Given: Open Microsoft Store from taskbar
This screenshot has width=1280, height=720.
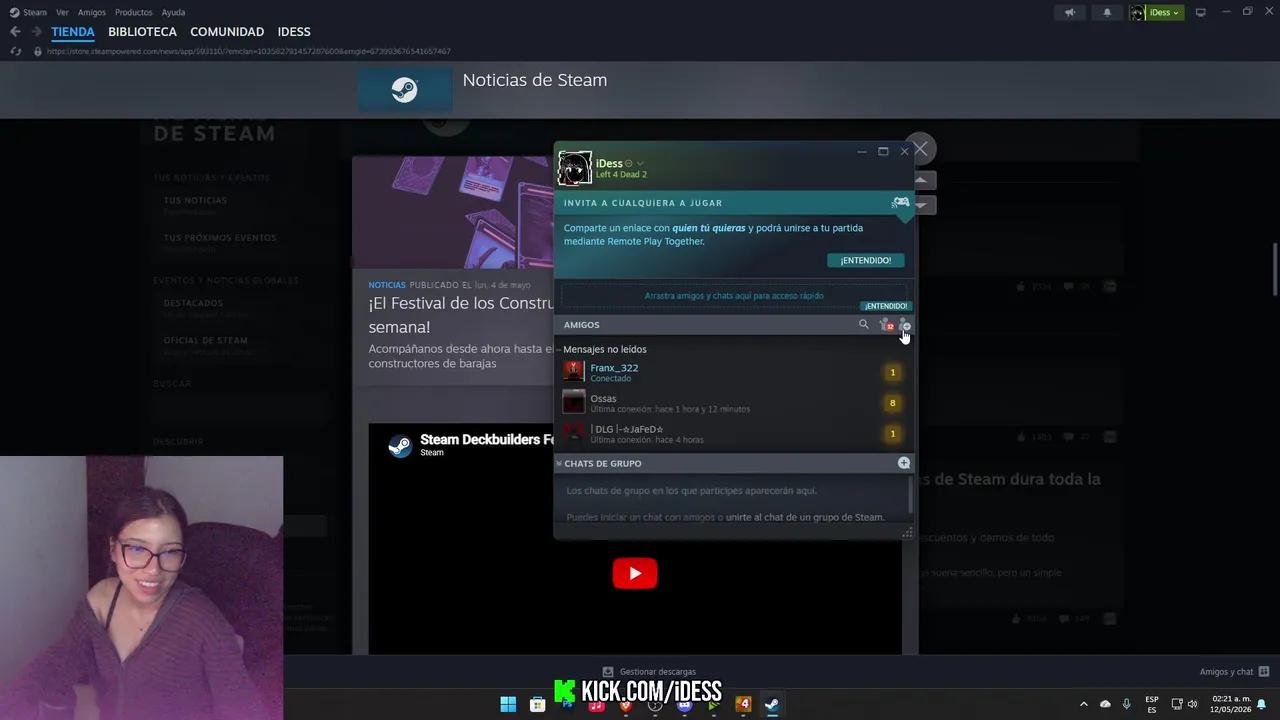Looking at the screenshot, I should tap(537, 704).
